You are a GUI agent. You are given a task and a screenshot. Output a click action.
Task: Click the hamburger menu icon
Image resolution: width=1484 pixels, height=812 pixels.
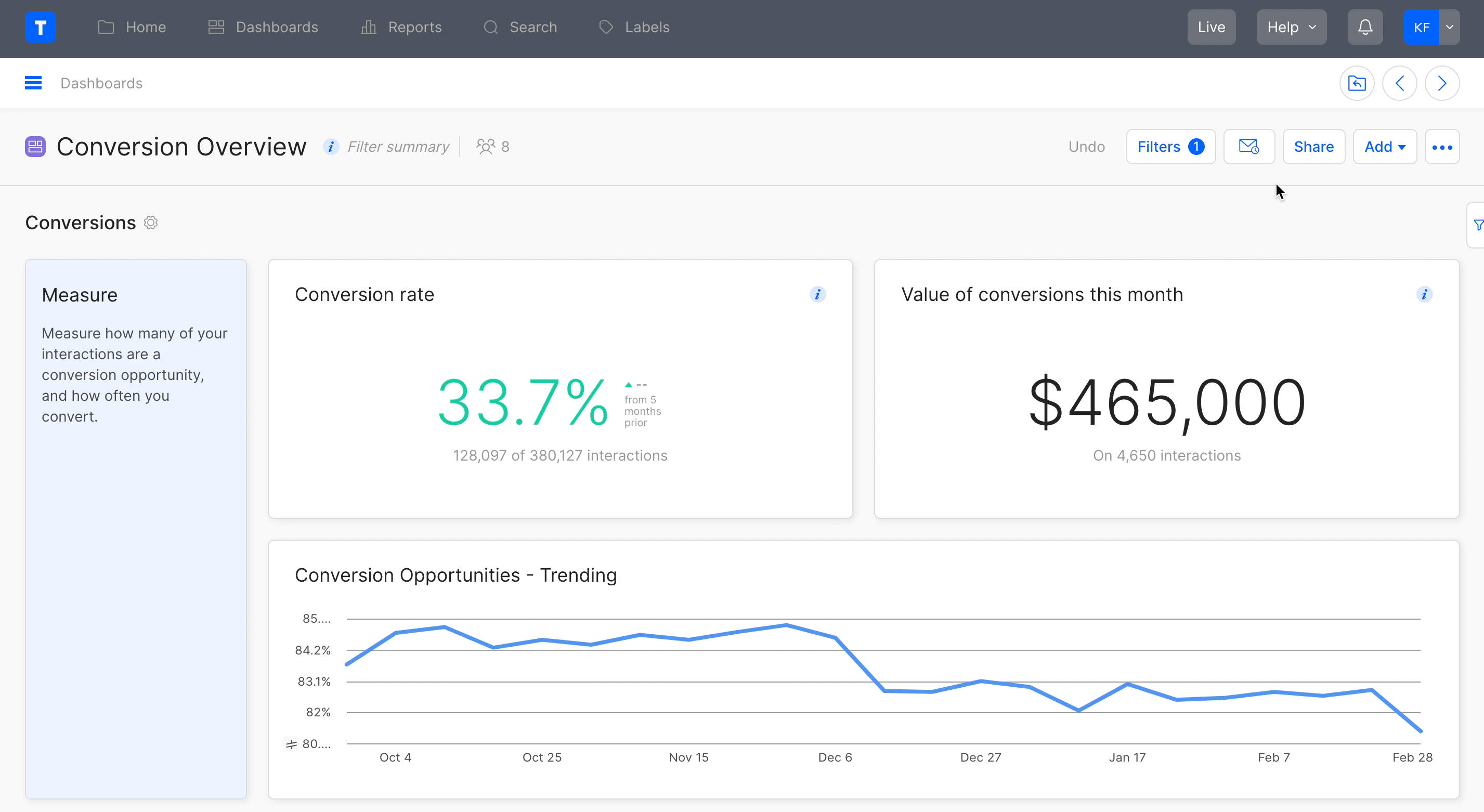pos(33,83)
